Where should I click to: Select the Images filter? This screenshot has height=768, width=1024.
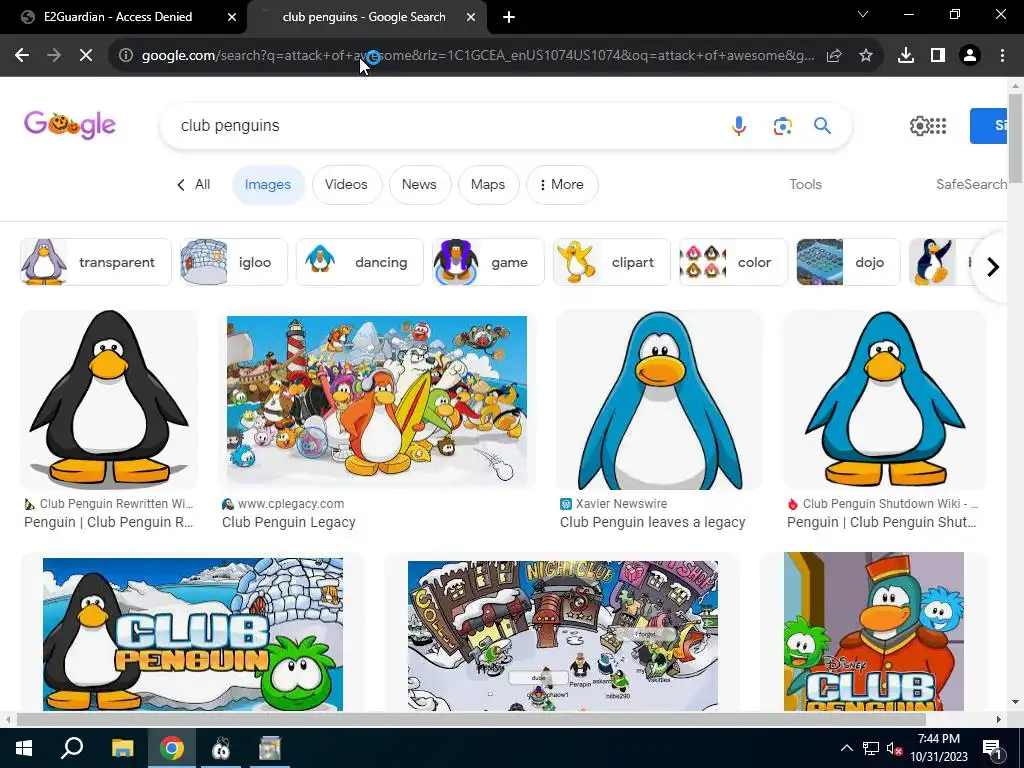268,185
